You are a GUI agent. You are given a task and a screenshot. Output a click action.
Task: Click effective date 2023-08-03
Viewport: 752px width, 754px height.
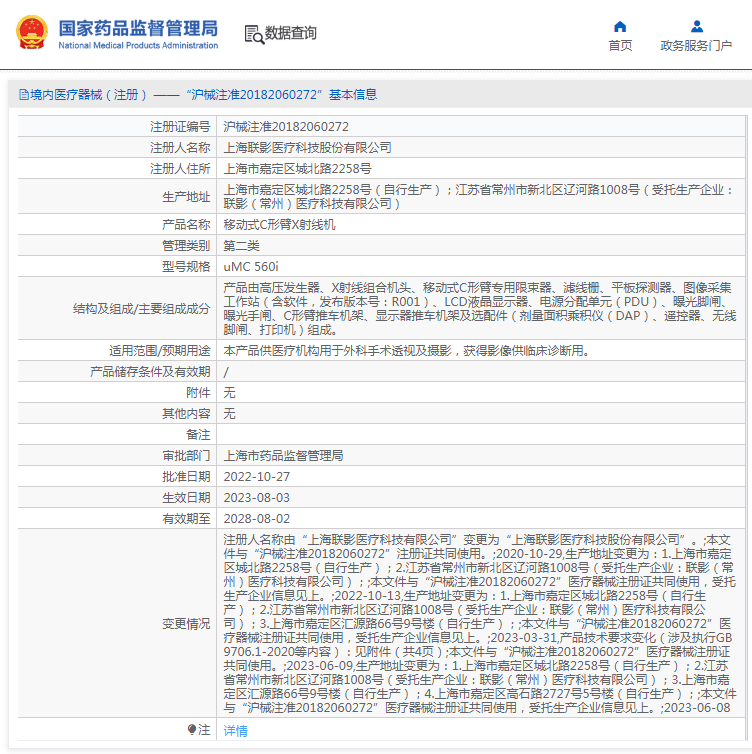(x=257, y=498)
